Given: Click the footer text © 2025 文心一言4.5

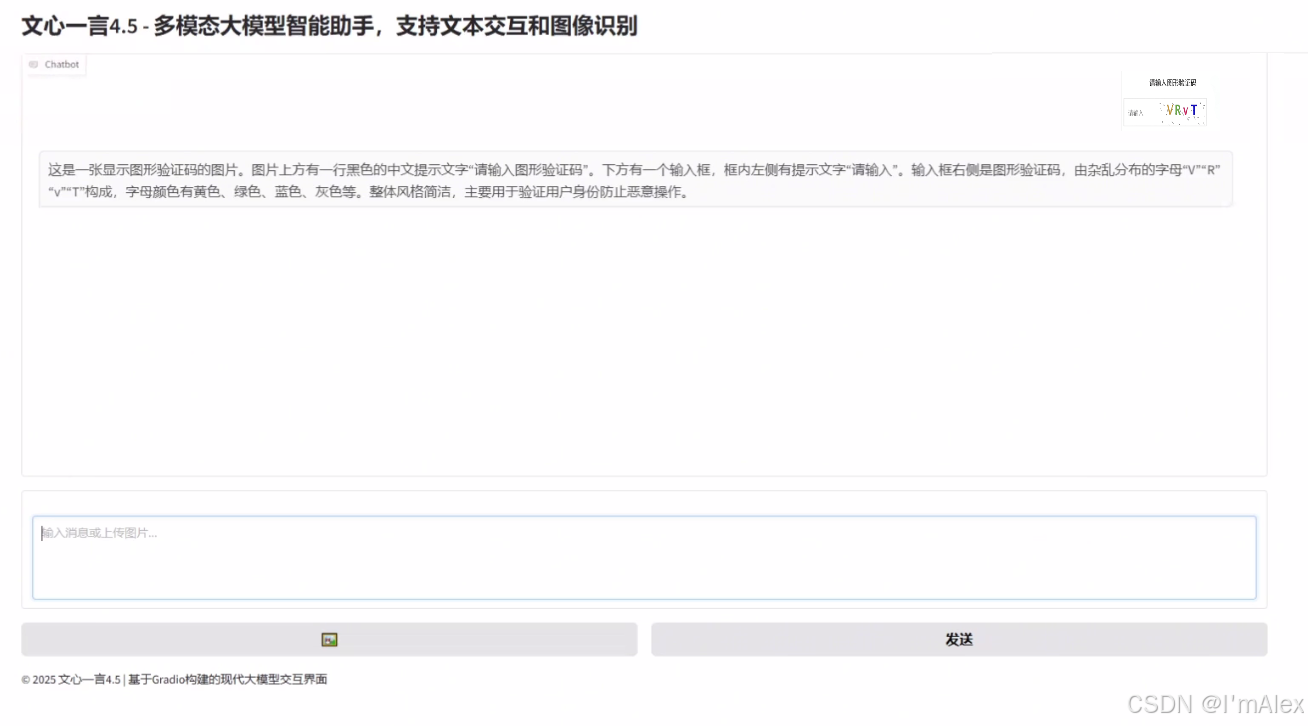Looking at the screenshot, I should (174, 680).
